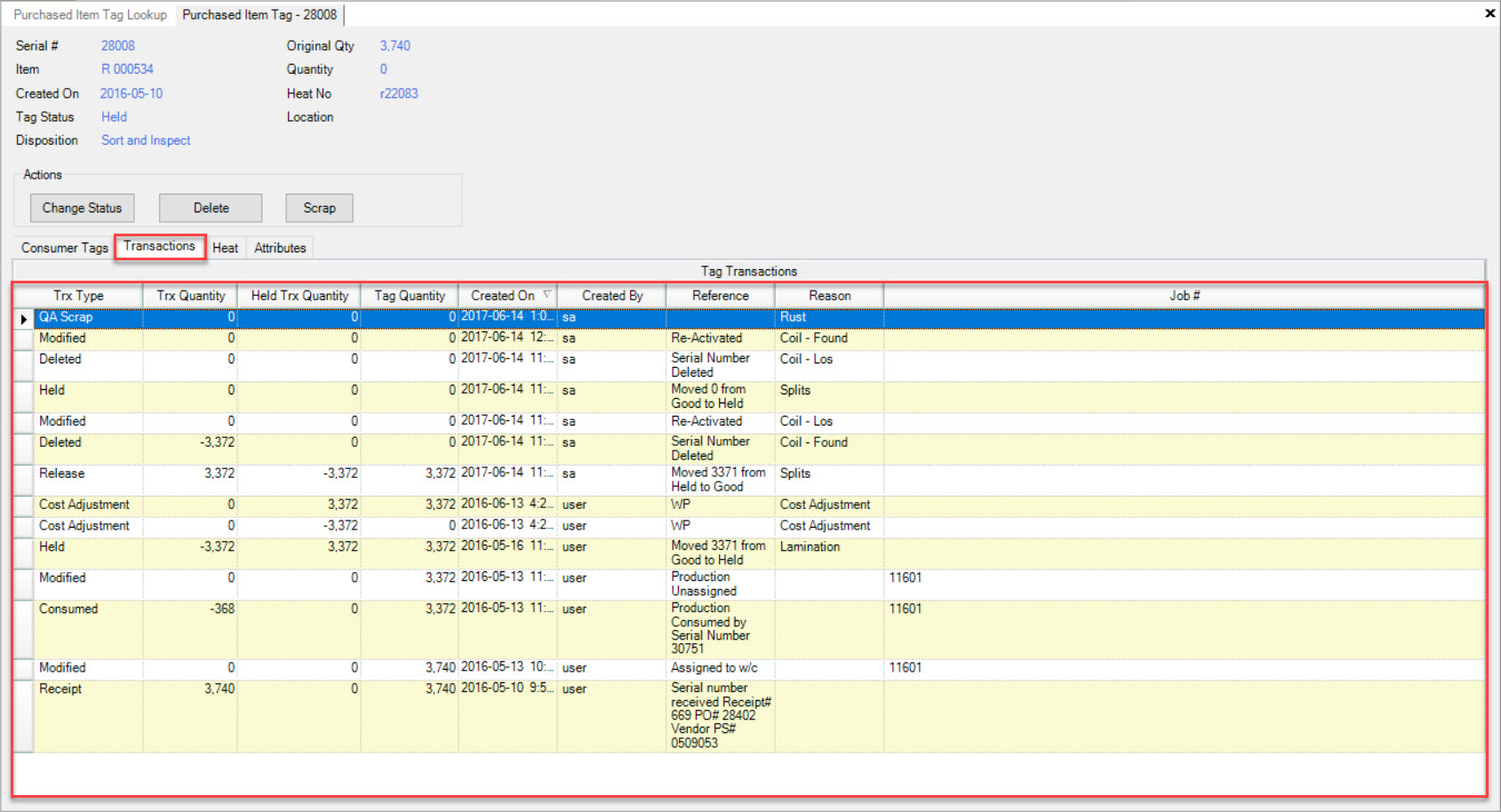Sort by the Reference column header
The image size is (1501, 812).
721,296
